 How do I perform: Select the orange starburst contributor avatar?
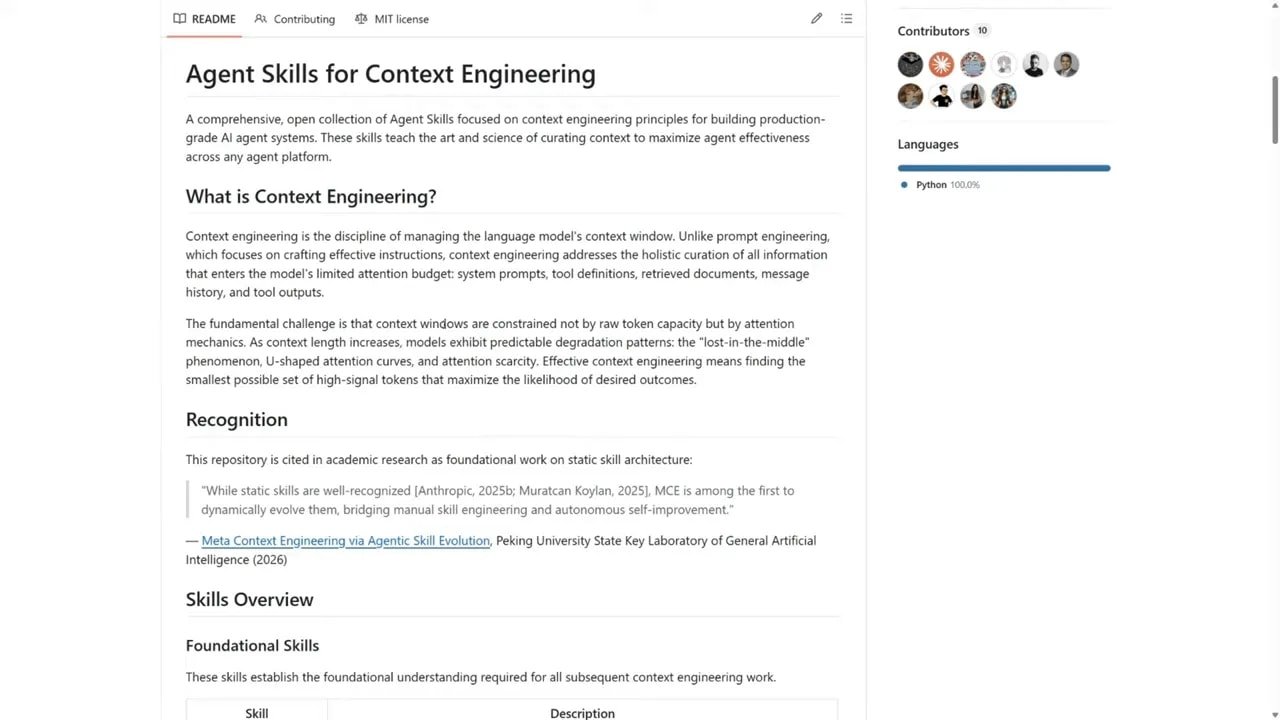coord(941,64)
